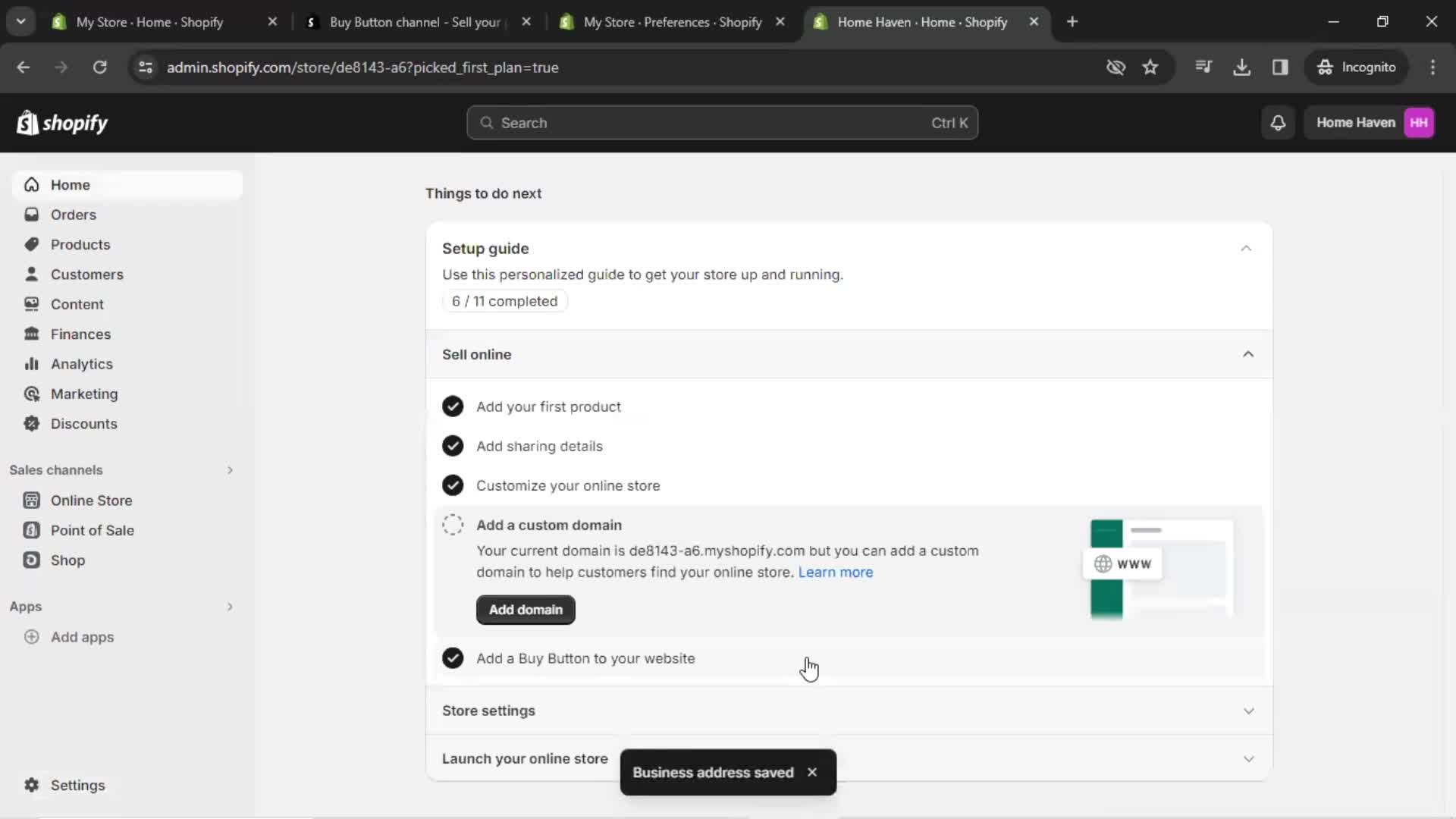Image resolution: width=1456 pixels, height=819 pixels.
Task: Toggle Add sharing details completion checkbox
Action: (452, 445)
